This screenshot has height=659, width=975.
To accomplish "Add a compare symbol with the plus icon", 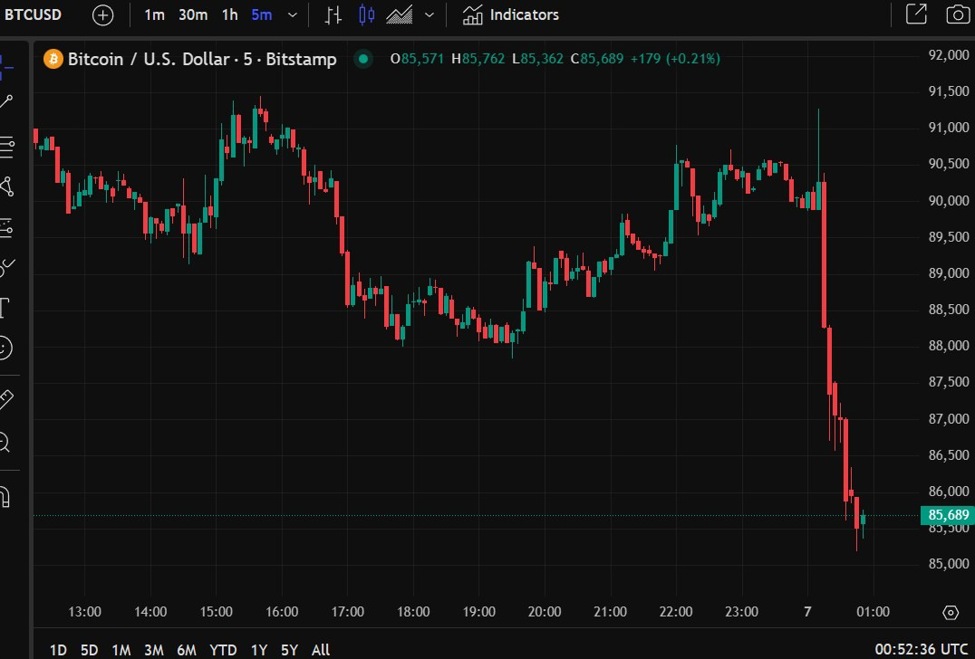I will (103, 16).
